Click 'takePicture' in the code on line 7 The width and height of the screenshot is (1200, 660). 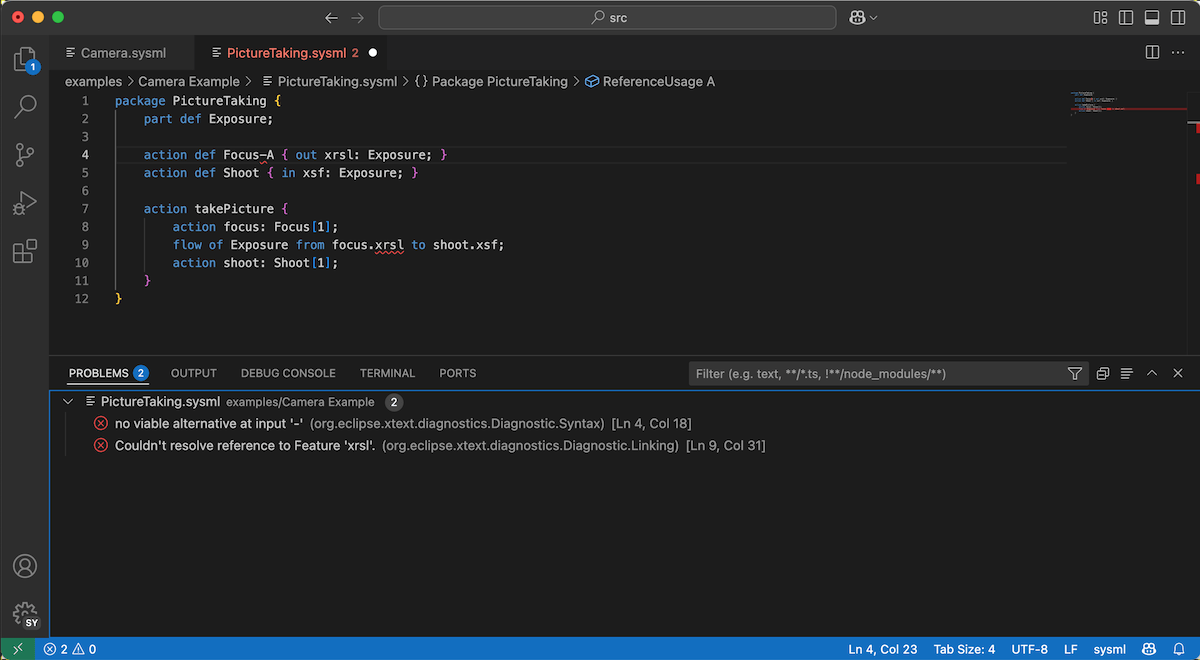coord(234,209)
